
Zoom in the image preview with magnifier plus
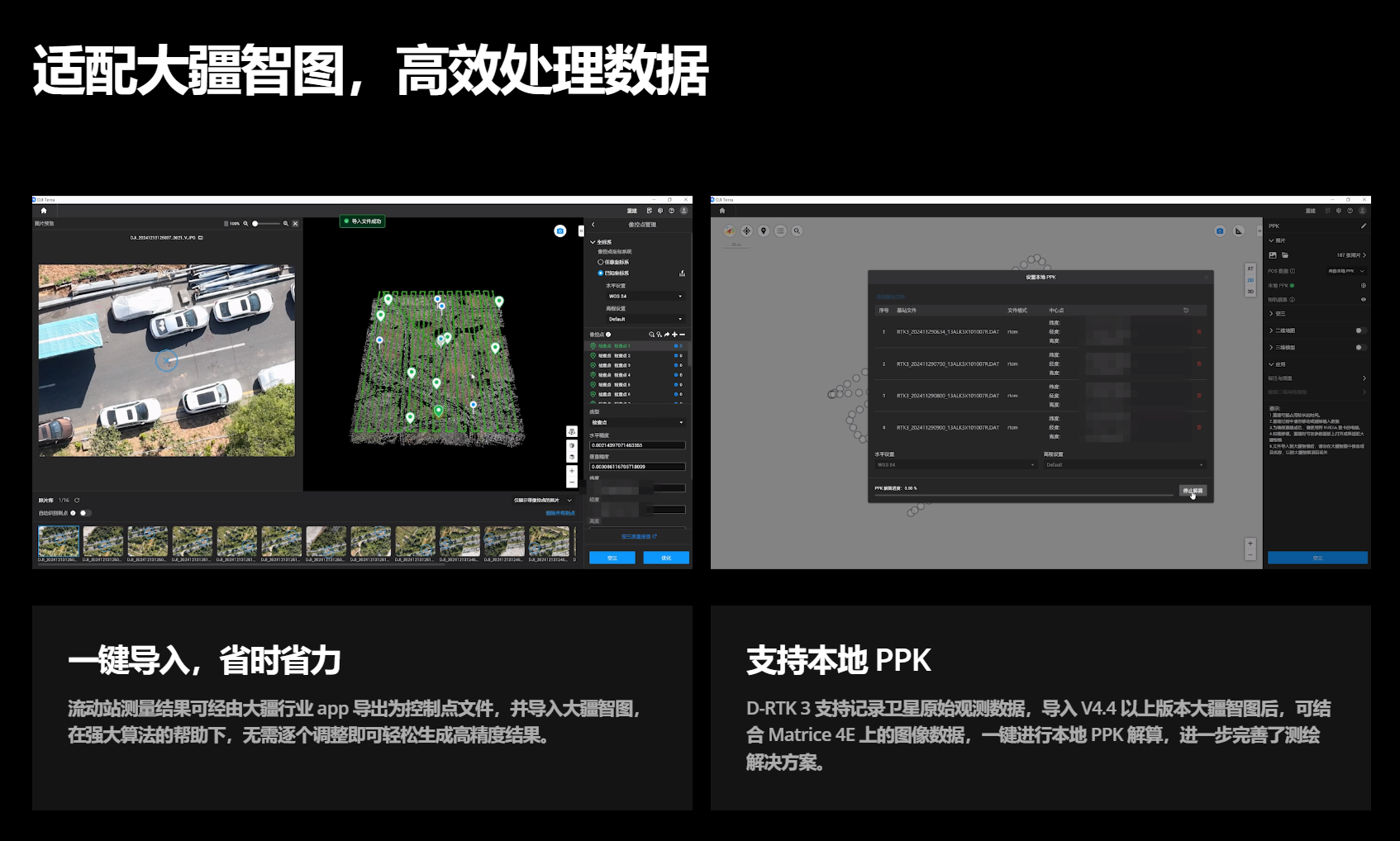[x=286, y=224]
